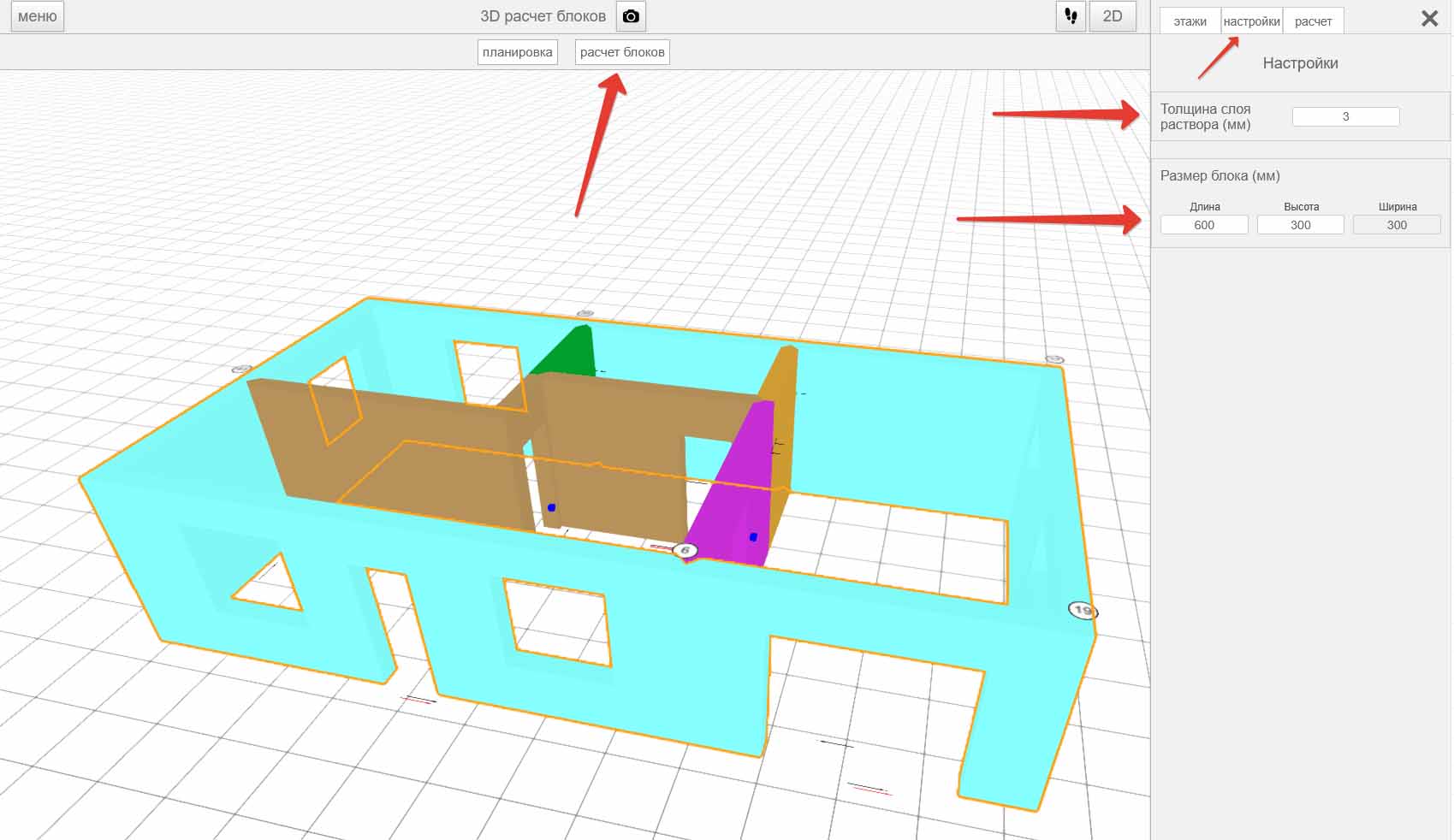Viewport: 1454px width, 840px height.
Task: Switch to the этажи tab
Action: pyautogui.click(x=1190, y=21)
